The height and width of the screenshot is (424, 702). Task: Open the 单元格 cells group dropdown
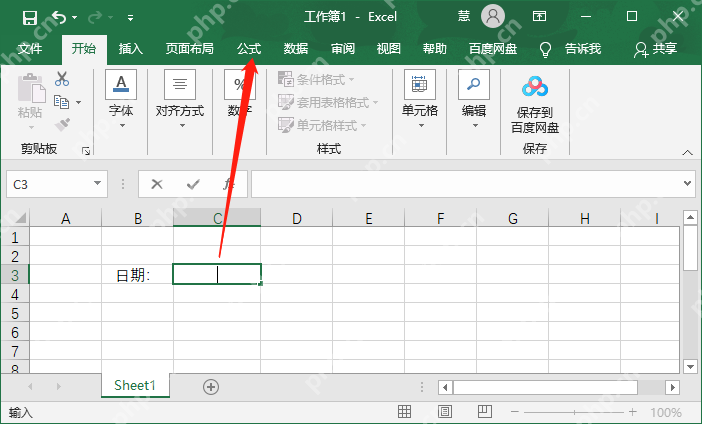(x=420, y=100)
